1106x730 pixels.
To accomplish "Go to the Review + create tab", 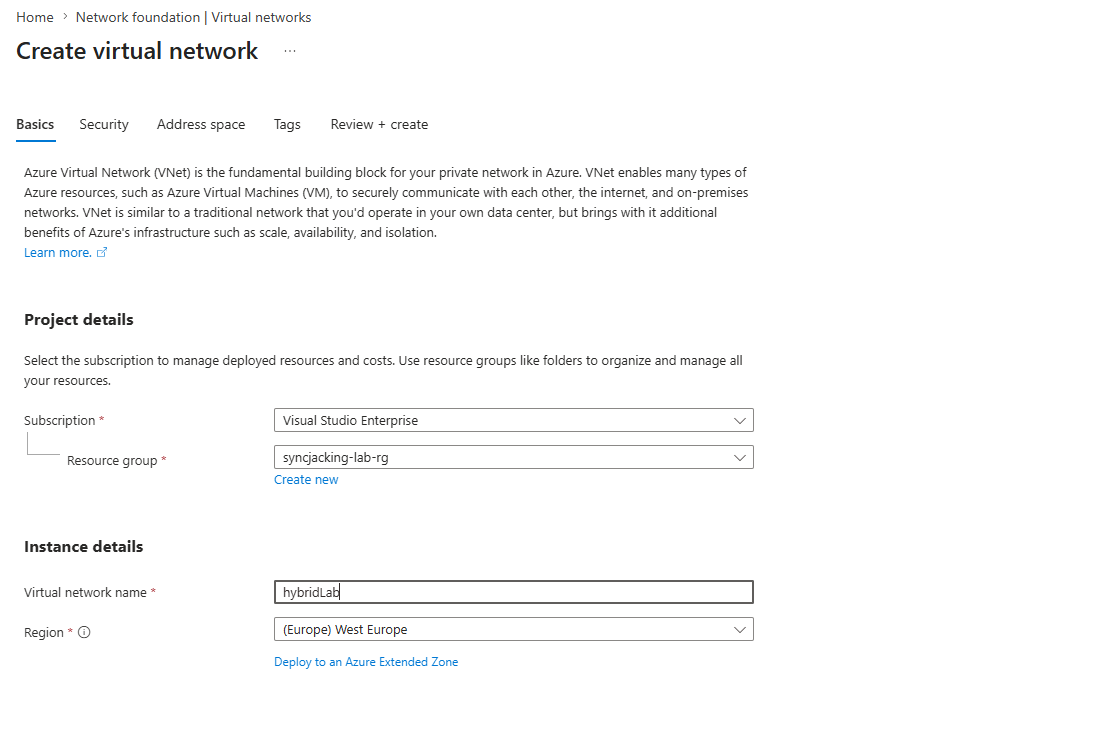I will 379,125.
